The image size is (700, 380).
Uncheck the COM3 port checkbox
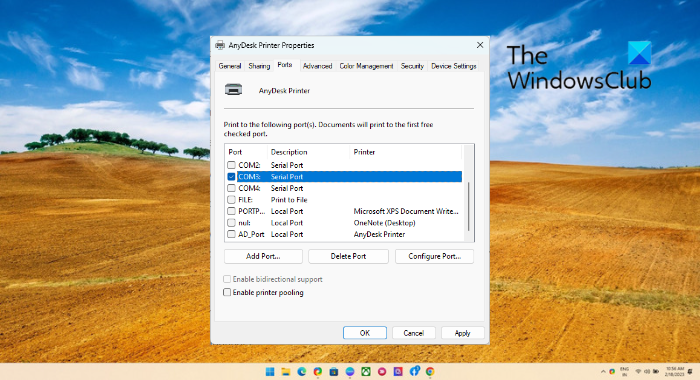click(231, 177)
